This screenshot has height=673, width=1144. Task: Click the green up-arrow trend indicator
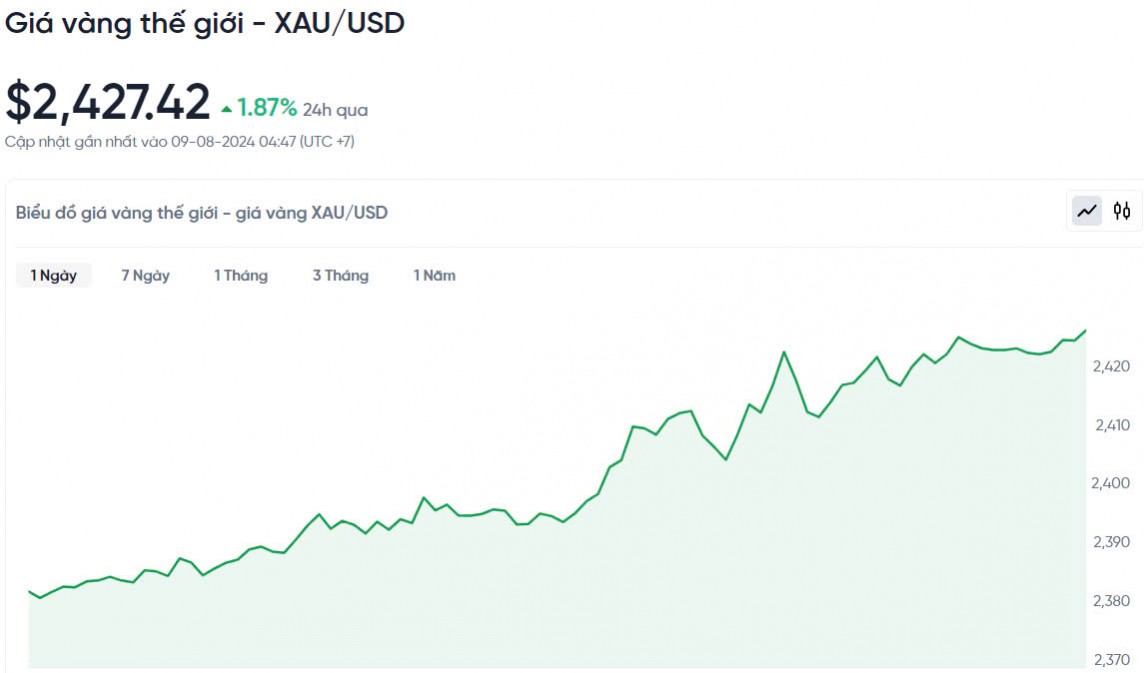click(227, 109)
